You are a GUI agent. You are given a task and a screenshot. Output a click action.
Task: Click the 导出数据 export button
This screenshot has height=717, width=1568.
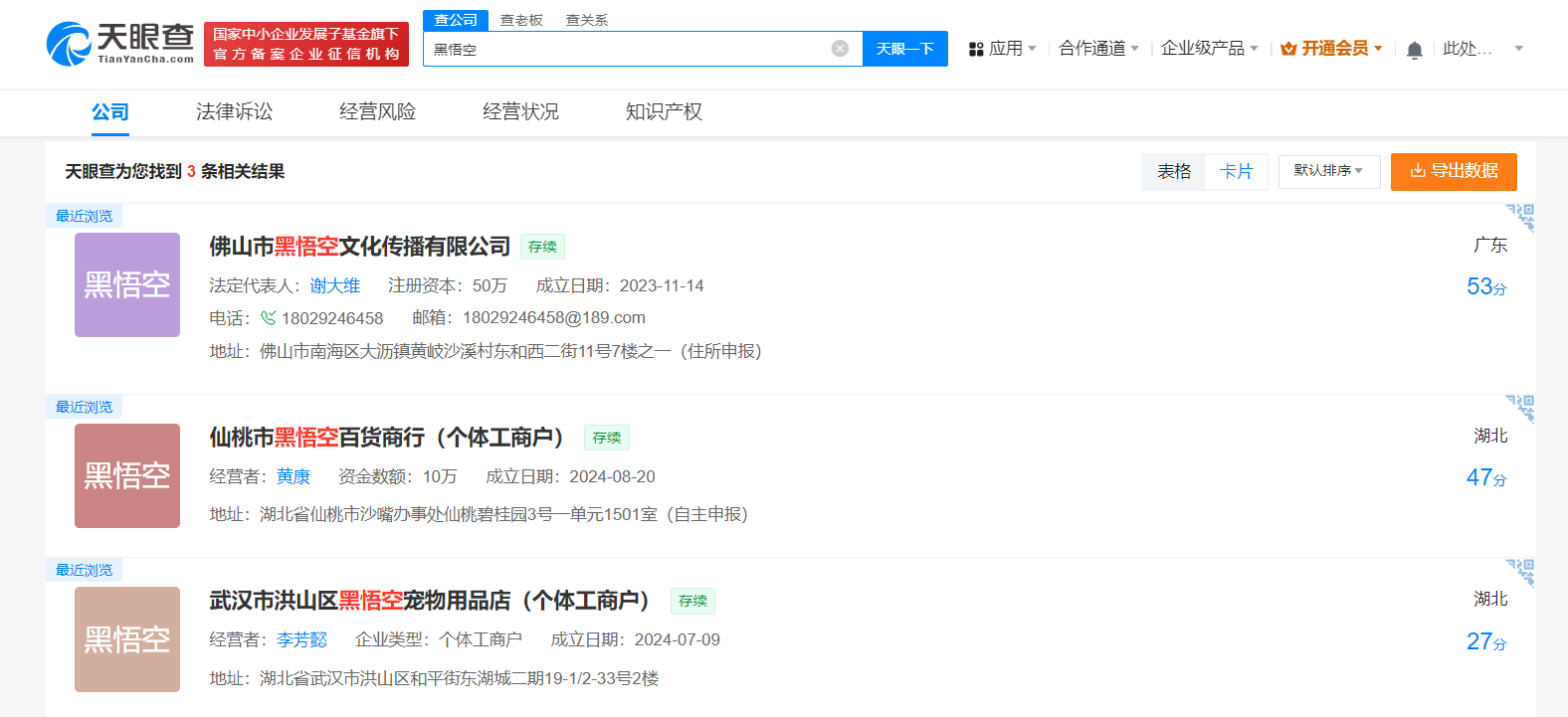point(1454,171)
